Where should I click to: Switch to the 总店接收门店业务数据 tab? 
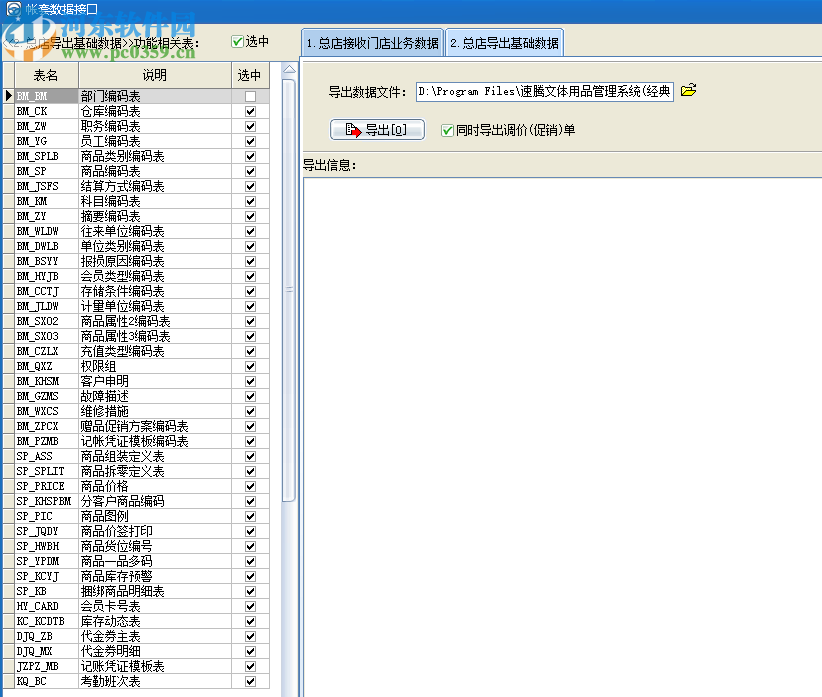pyautogui.click(x=371, y=43)
